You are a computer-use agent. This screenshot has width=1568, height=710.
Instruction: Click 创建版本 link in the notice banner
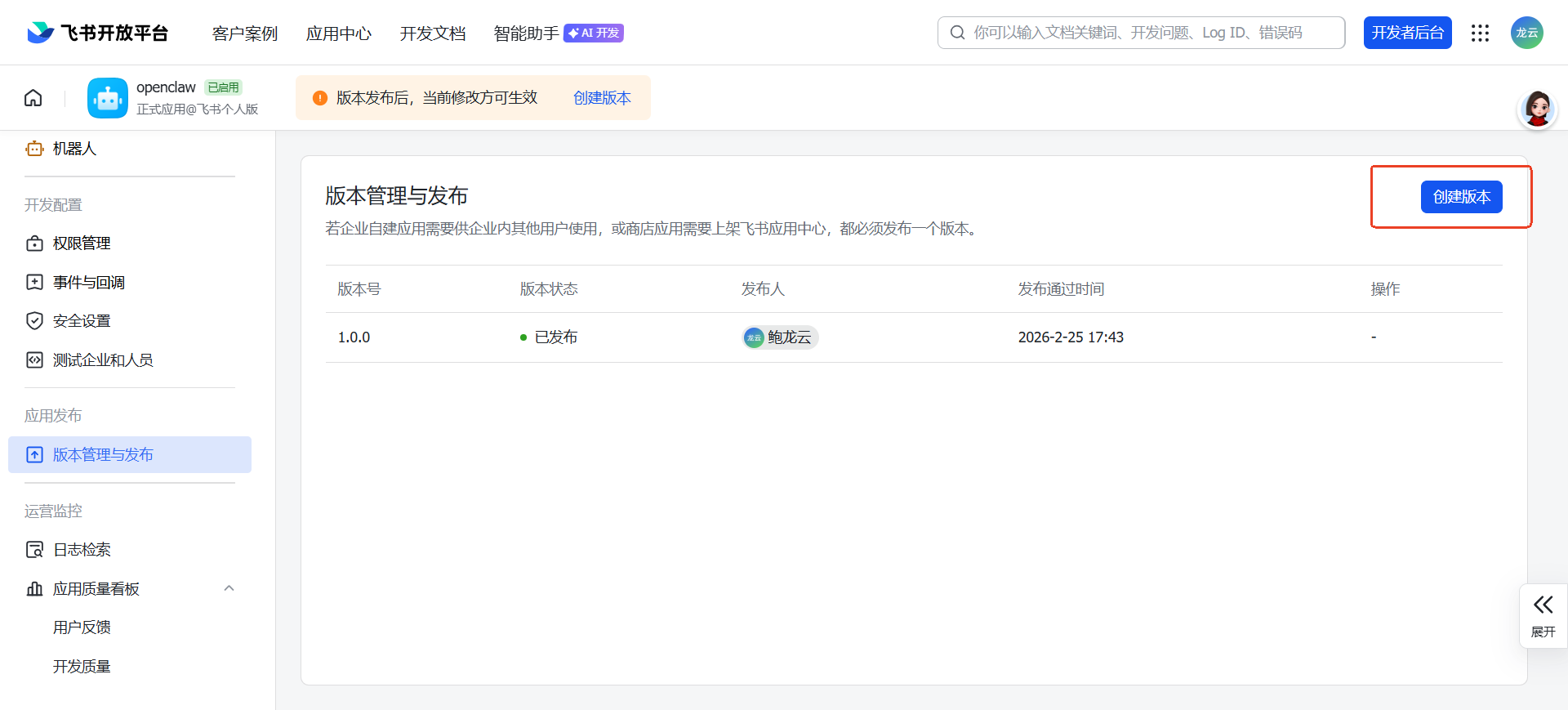click(x=602, y=98)
